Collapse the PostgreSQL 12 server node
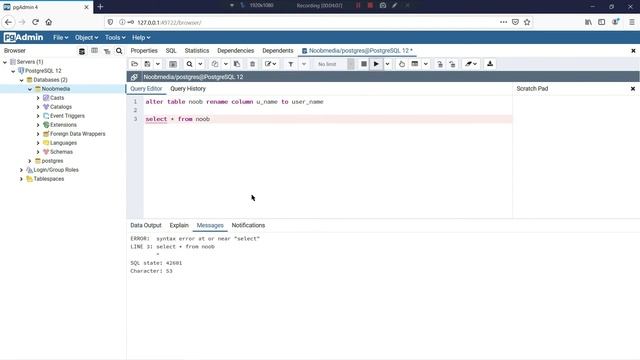640x360 pixels. coord(13,71)
